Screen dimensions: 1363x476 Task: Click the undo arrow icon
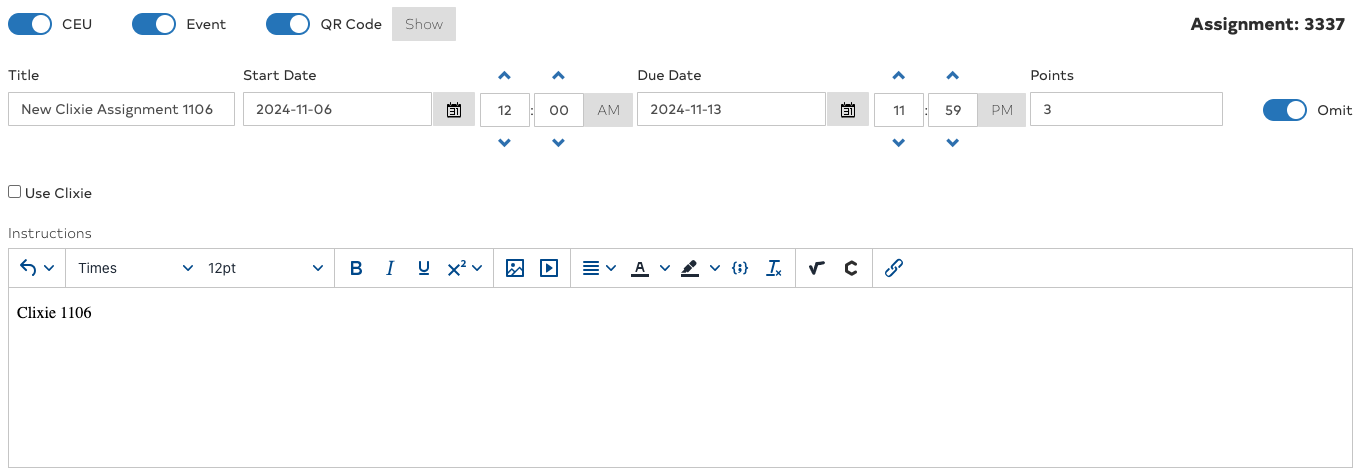[x=28, y=268]
